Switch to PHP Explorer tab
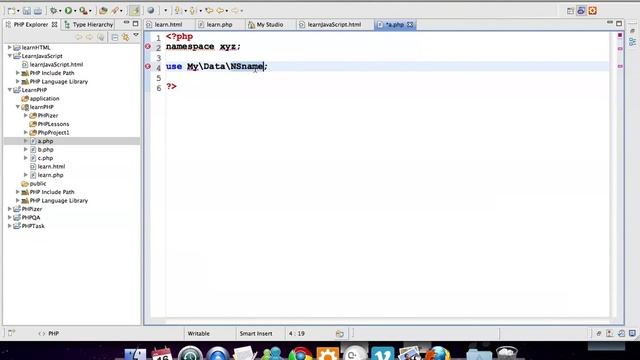This screenshot has height=360, width=640. pyautogui.click(x=31, y=24)
